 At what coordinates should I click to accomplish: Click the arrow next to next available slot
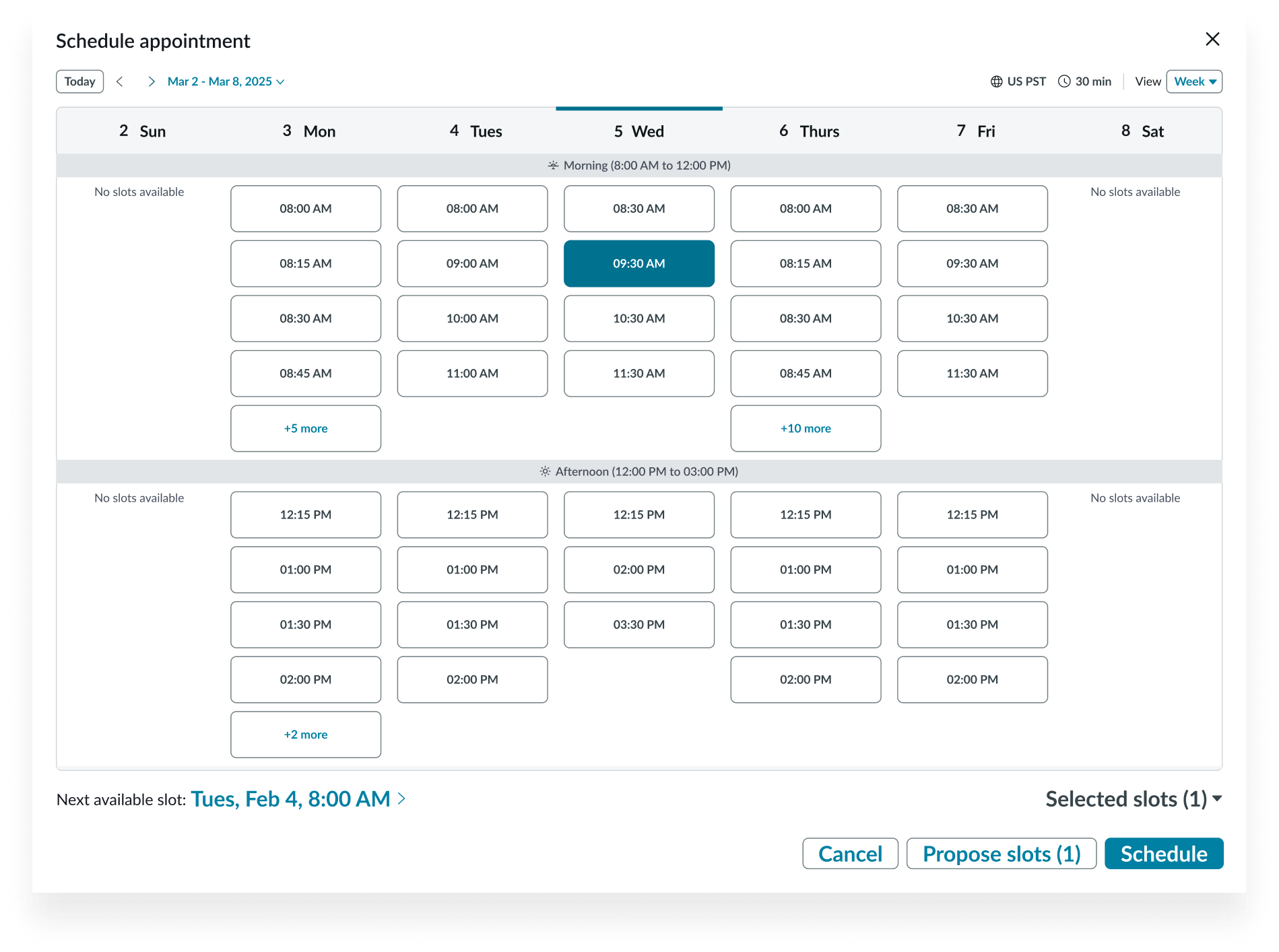click(x=402, y=798)
